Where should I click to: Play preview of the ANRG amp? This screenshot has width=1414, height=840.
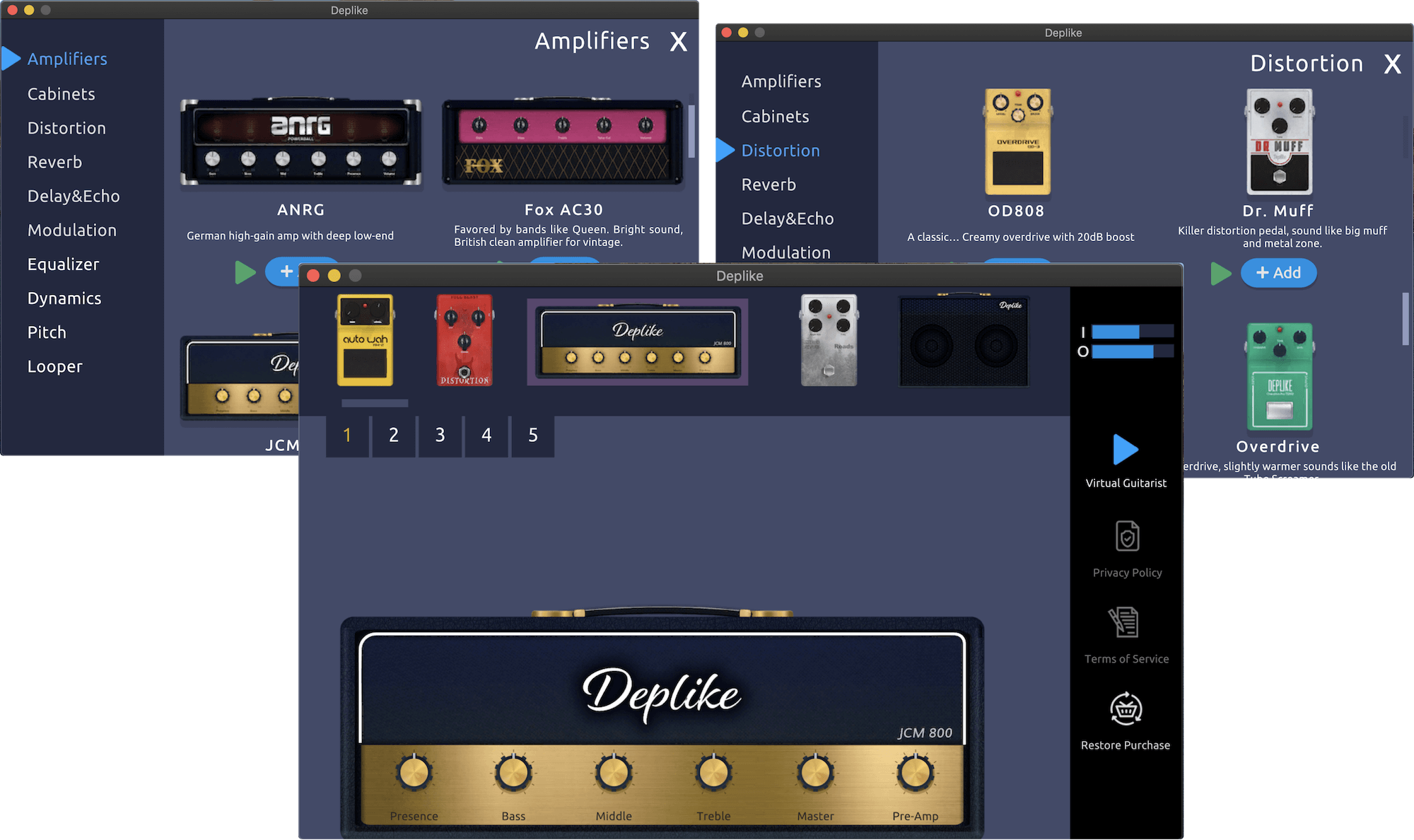(245, 272)
